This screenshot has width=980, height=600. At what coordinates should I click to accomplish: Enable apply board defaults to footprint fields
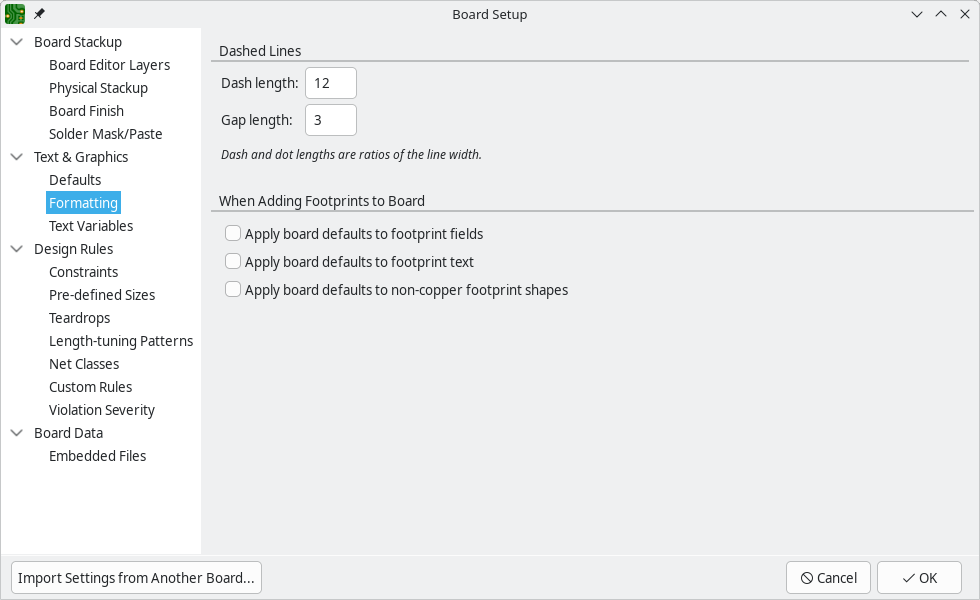232,232
